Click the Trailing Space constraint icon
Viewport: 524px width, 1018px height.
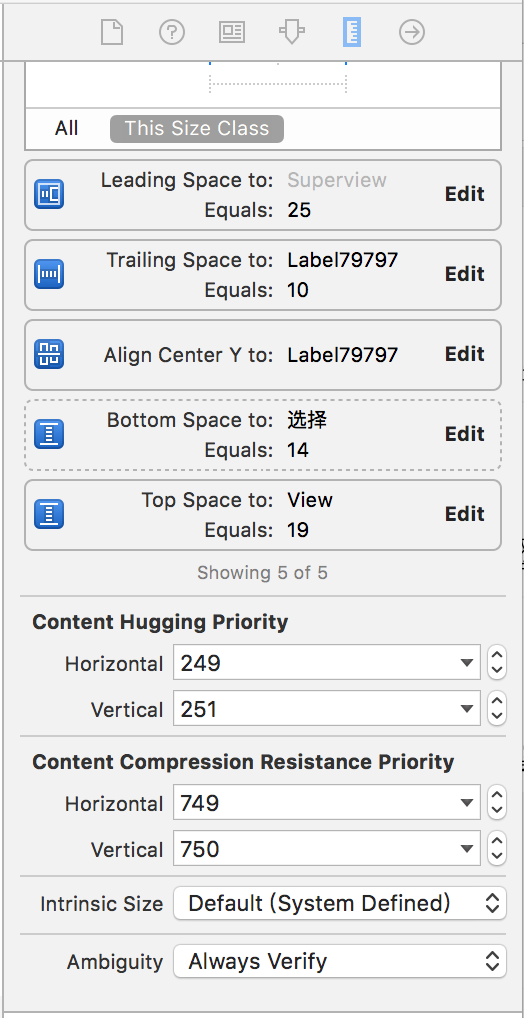(x=49, y=274)
